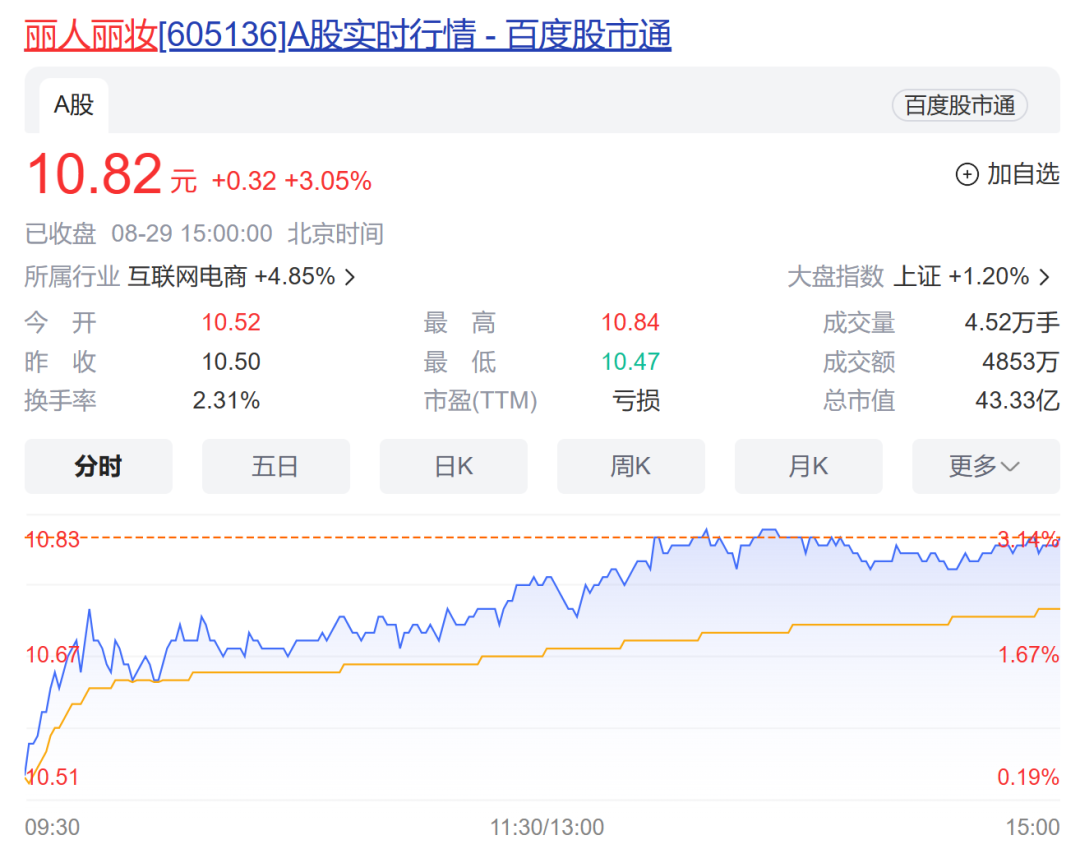Click the 市盈(TTM) value 亏损
The height and width of the screenshot is (849, 1080).
pos(636,400)
